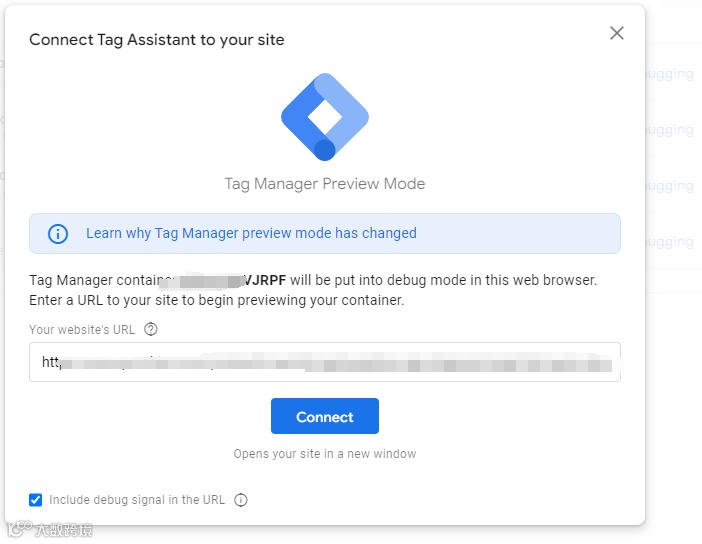Click the info icon in the blue banner
Image resolution: width=702 pixels, height=544 pixels.
(x=58, y=234)
